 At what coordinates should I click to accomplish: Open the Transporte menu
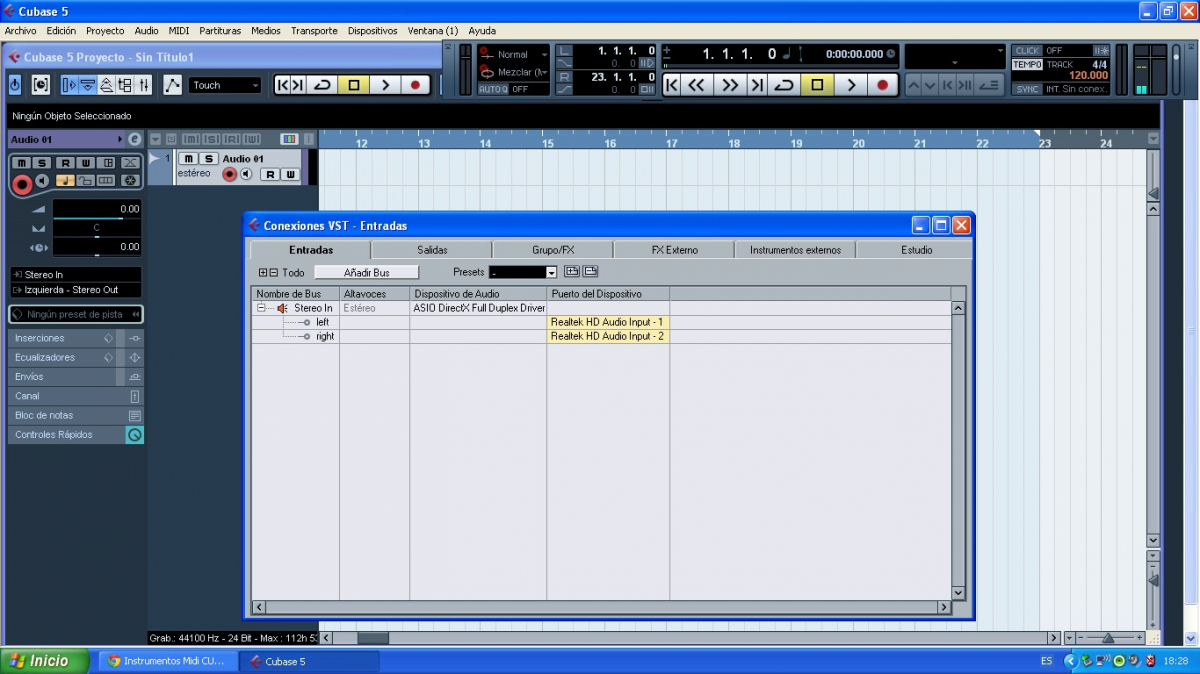[314, 31]
